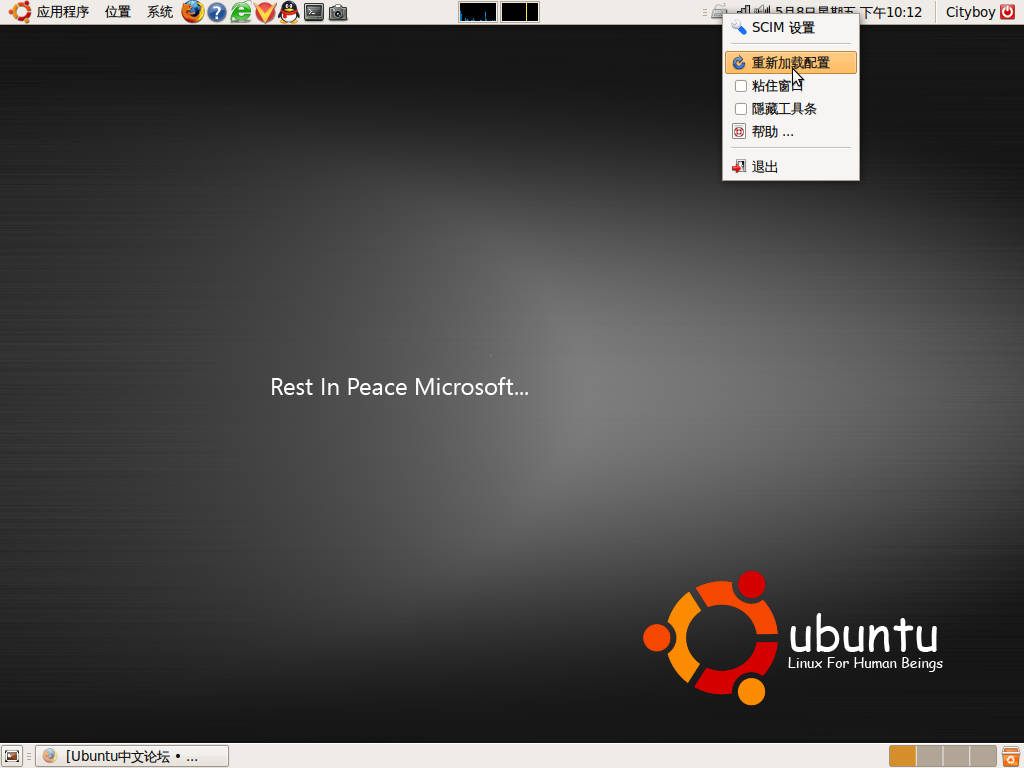Switch to the third workspace

956,756
